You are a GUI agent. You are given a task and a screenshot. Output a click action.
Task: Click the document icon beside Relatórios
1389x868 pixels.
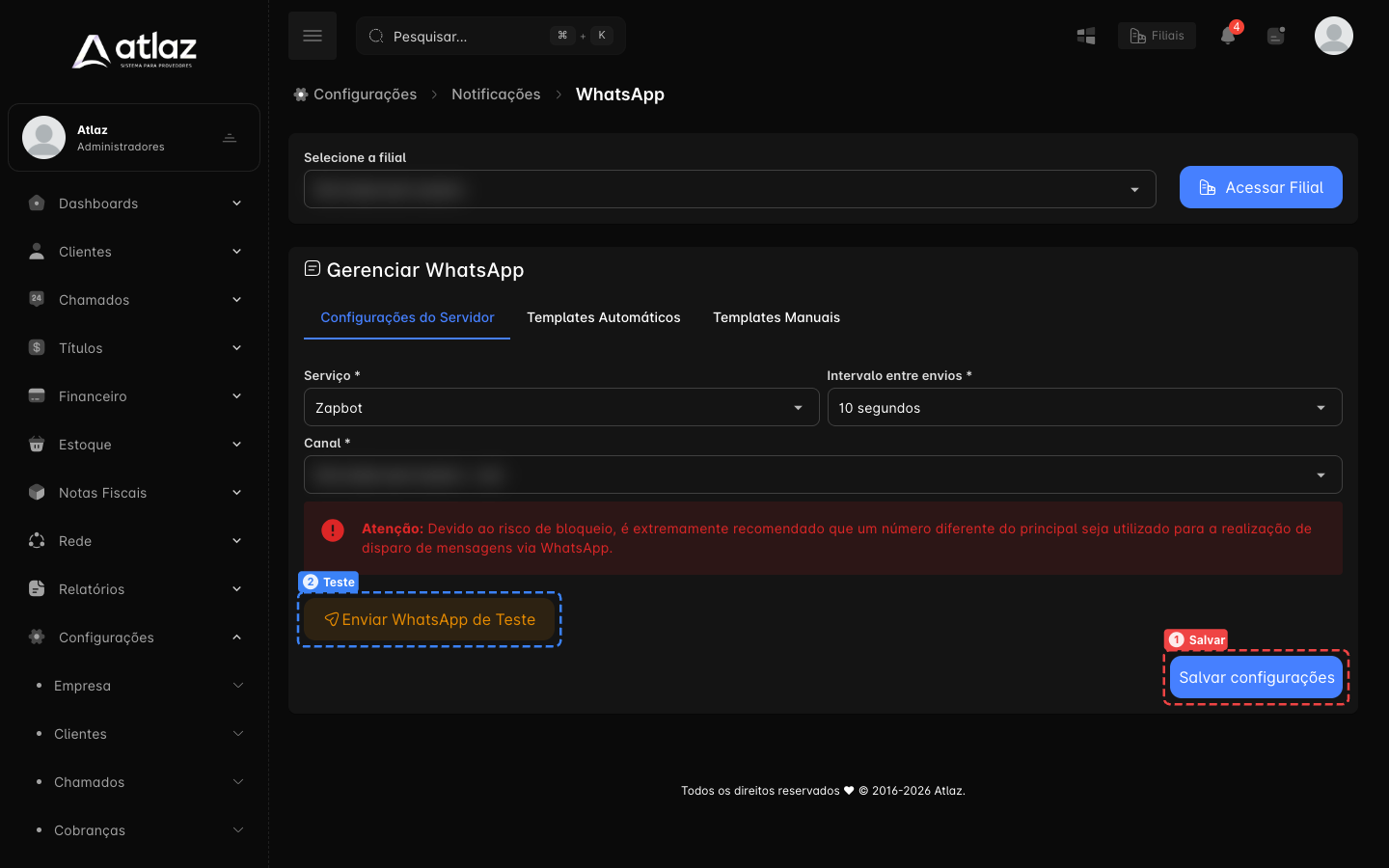pos(37,588)
